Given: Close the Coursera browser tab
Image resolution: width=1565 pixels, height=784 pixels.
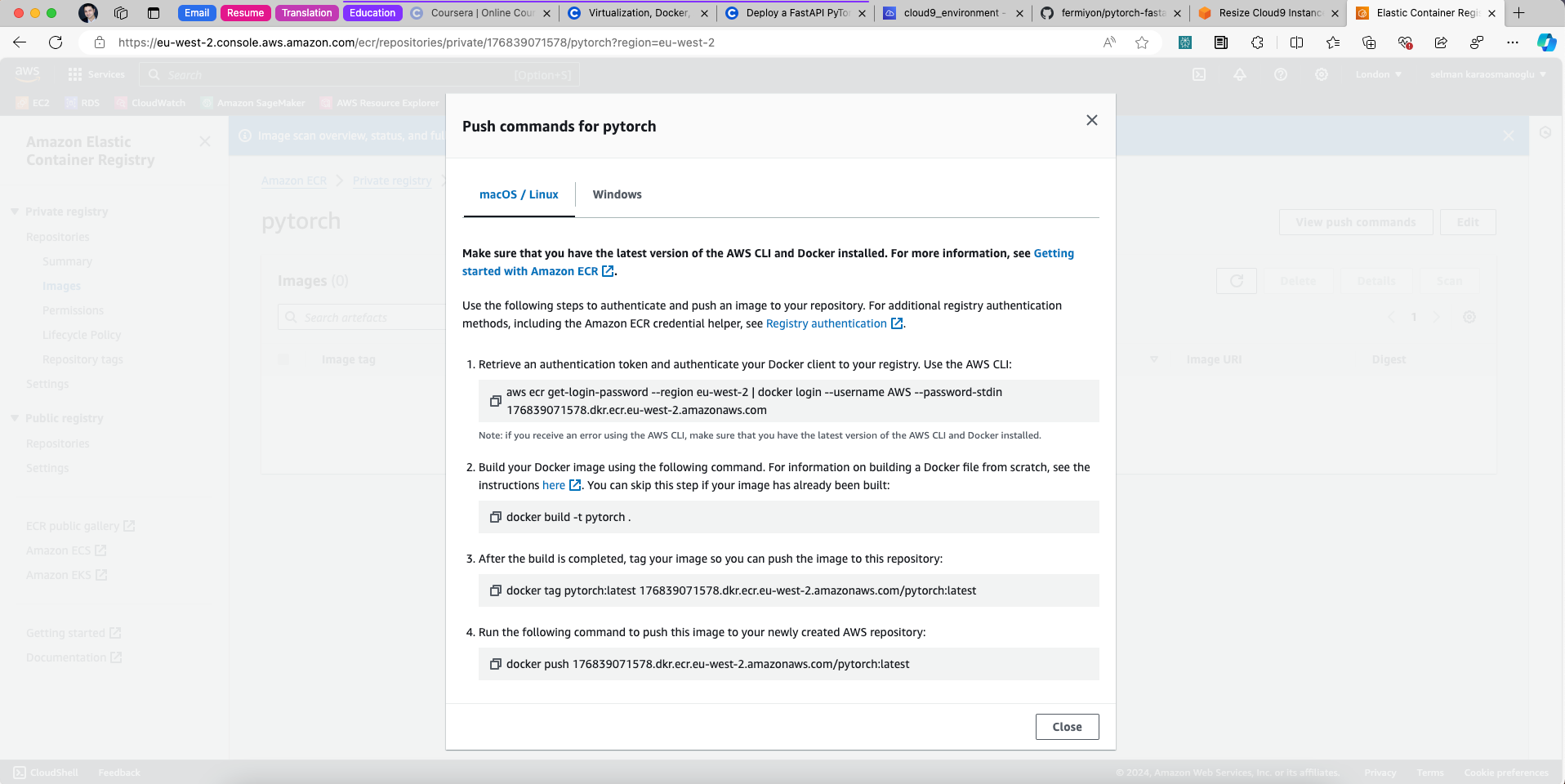Looking at the screenshot, I should [x=546, y=13].
